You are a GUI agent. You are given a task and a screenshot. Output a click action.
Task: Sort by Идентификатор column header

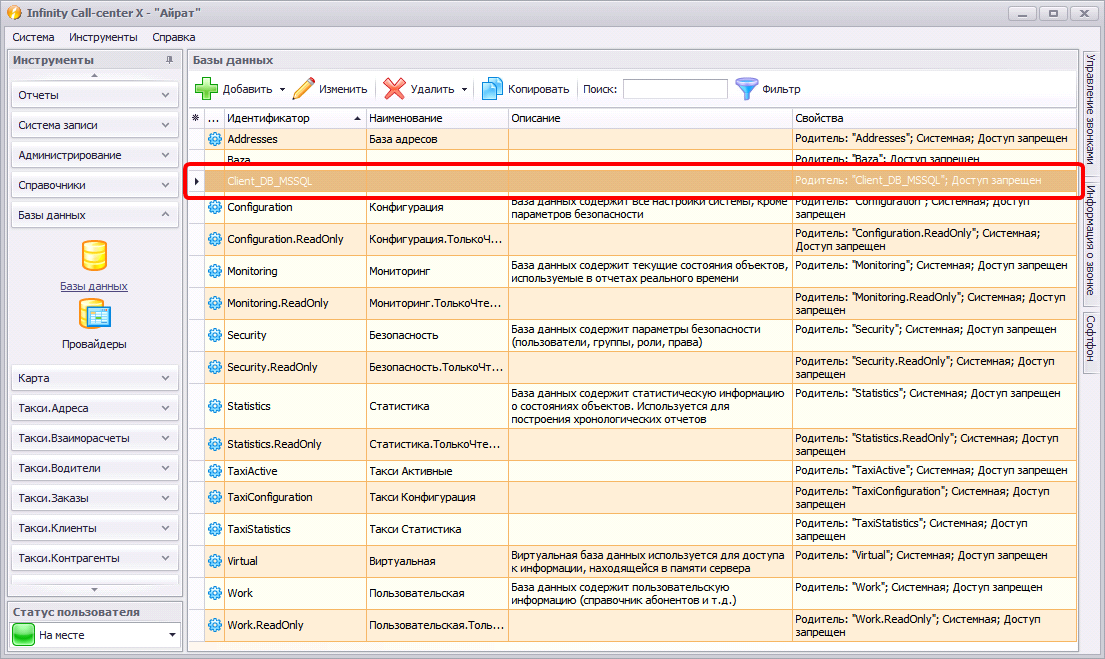(295, 118)
